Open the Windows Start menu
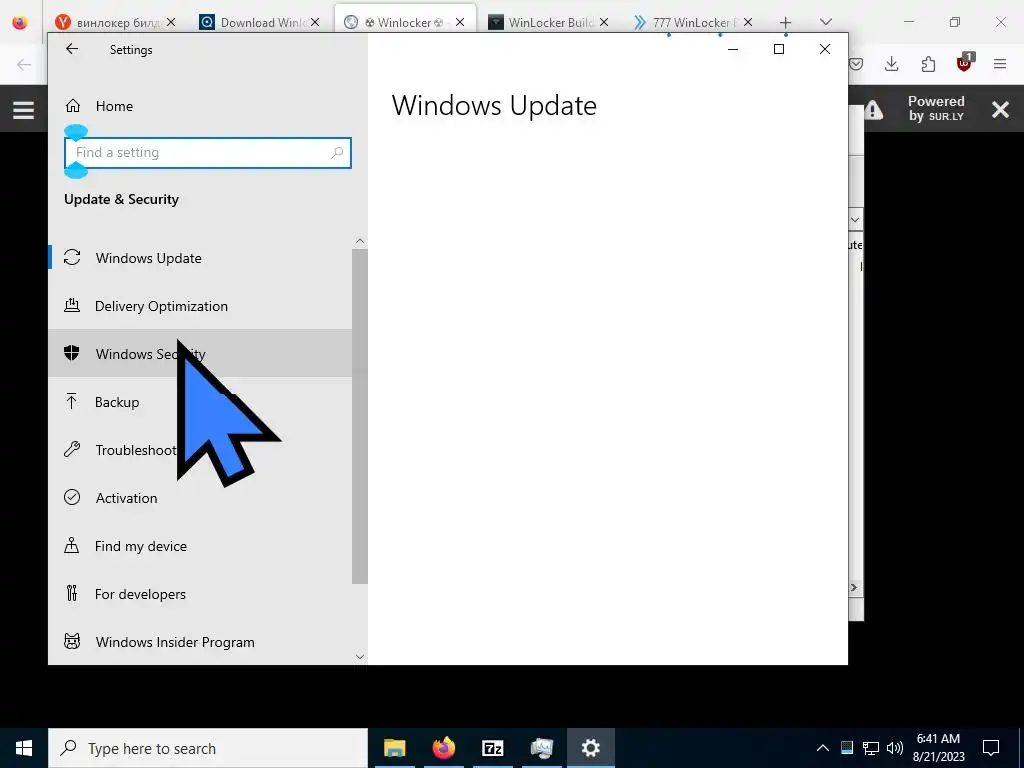This screenshot has width=1024, height=768. (x=24, y=748)
